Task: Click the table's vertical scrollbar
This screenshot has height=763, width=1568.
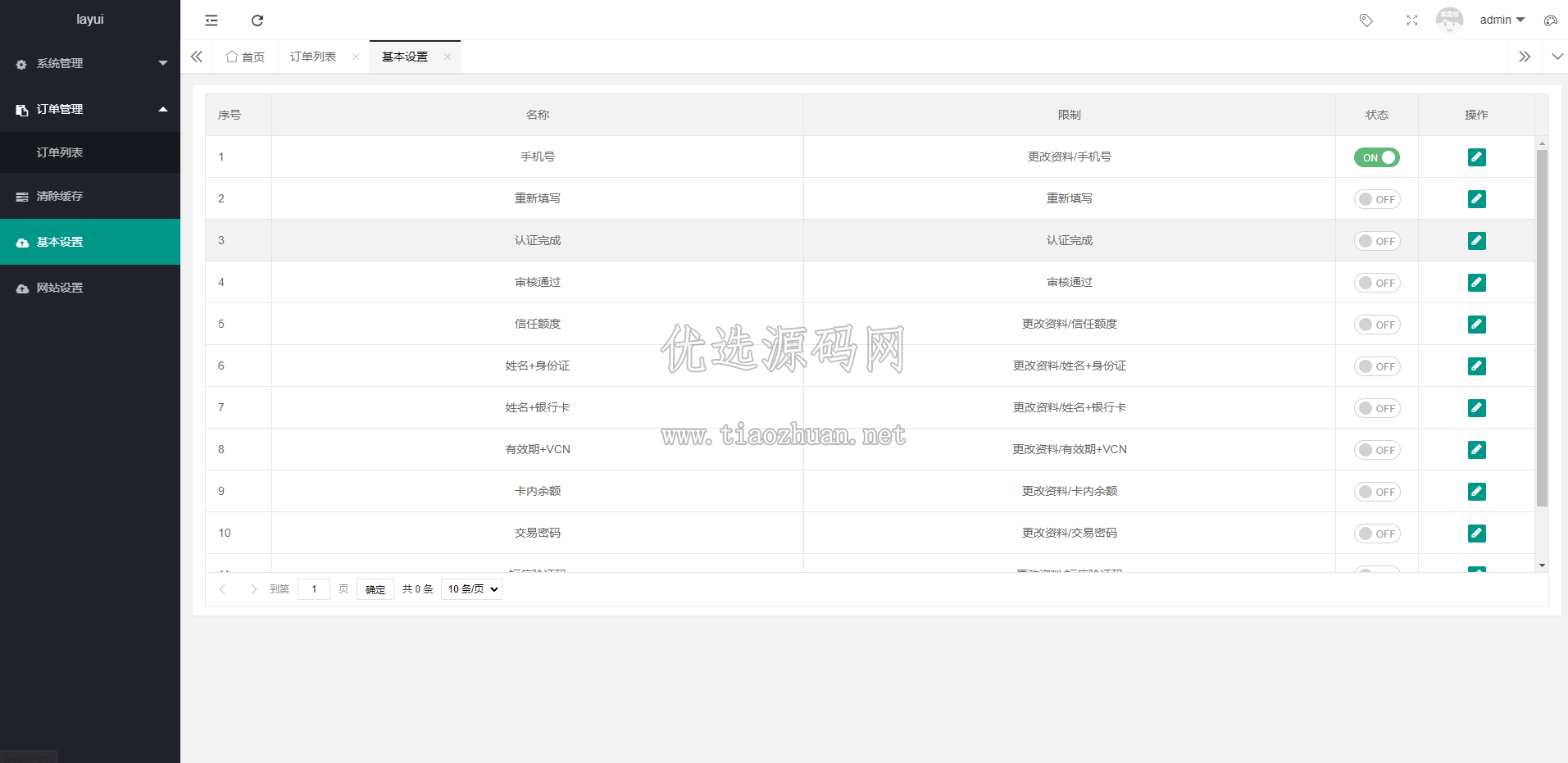Action: tap(1542, 328)
